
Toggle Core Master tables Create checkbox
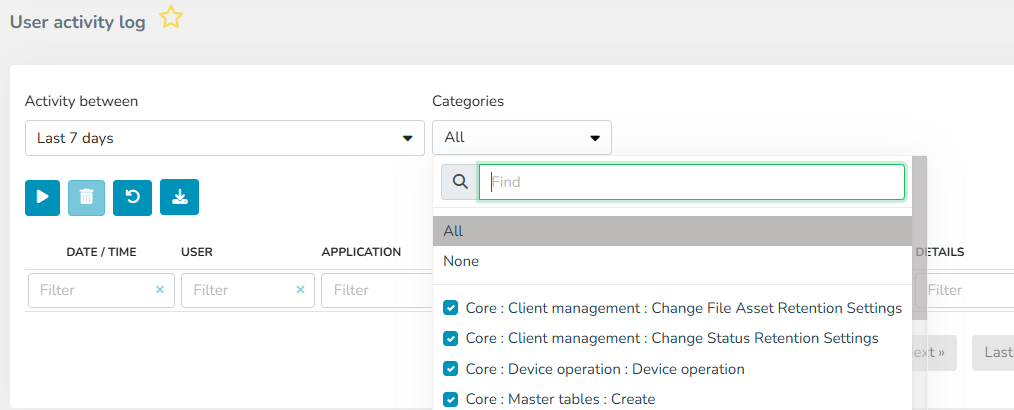pyautogui.click(x=451, y=399)
